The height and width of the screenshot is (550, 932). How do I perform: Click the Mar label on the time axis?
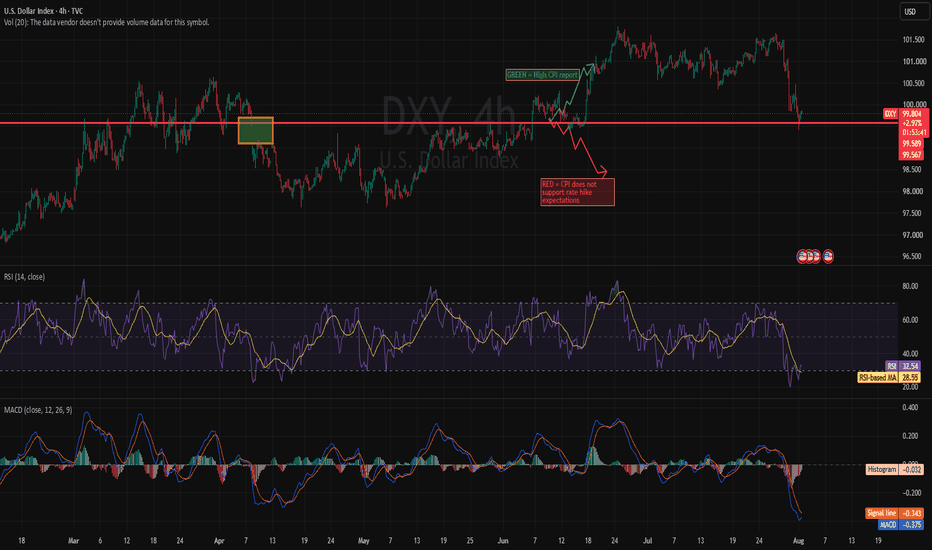[x=73, y=540]
